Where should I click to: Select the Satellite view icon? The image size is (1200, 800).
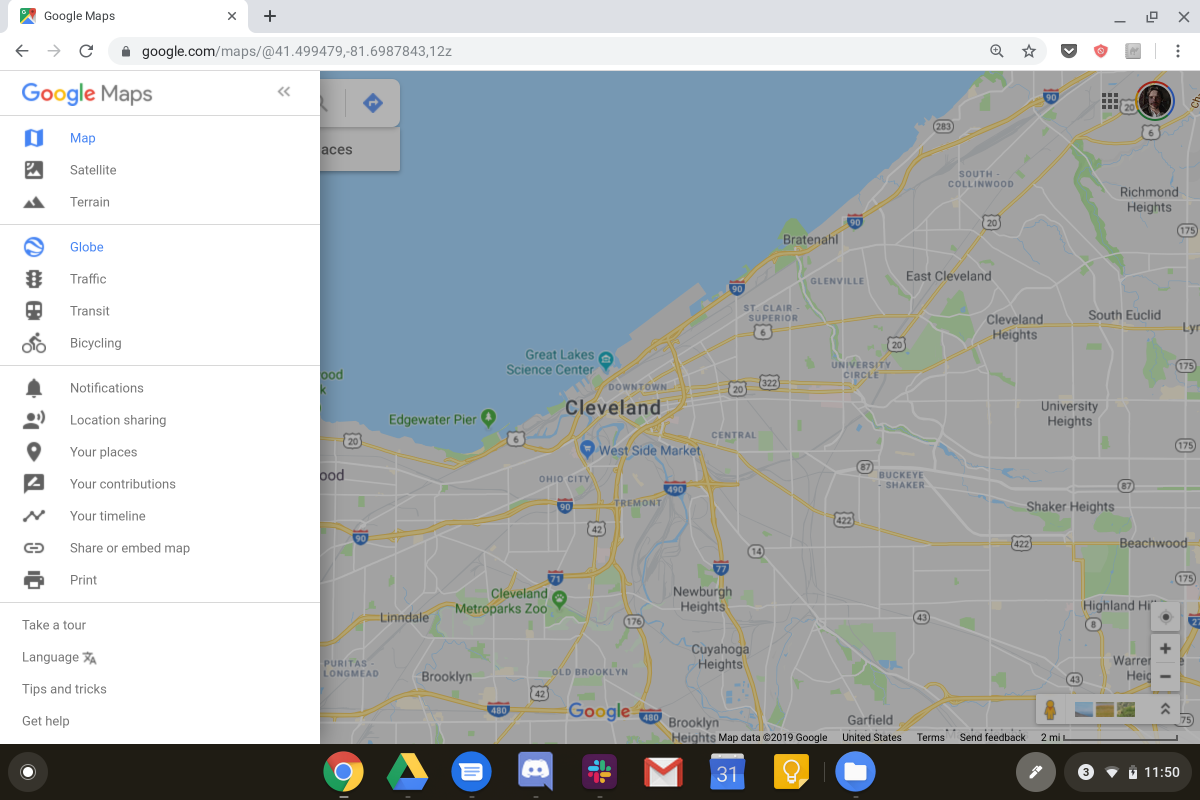pyautogui.click(x=34, y=170)
